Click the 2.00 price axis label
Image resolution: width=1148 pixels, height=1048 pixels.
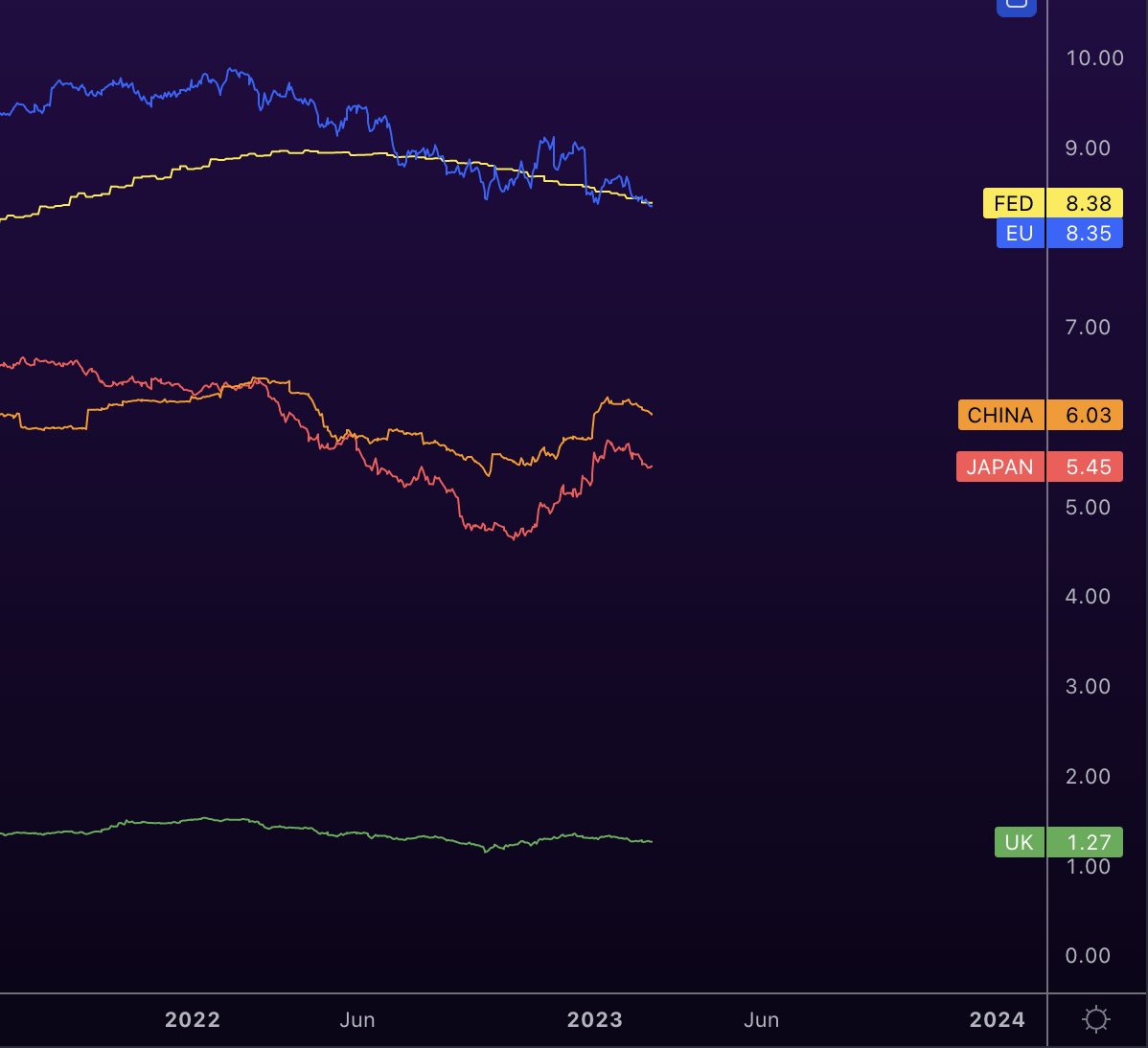tap(1088, 777)
